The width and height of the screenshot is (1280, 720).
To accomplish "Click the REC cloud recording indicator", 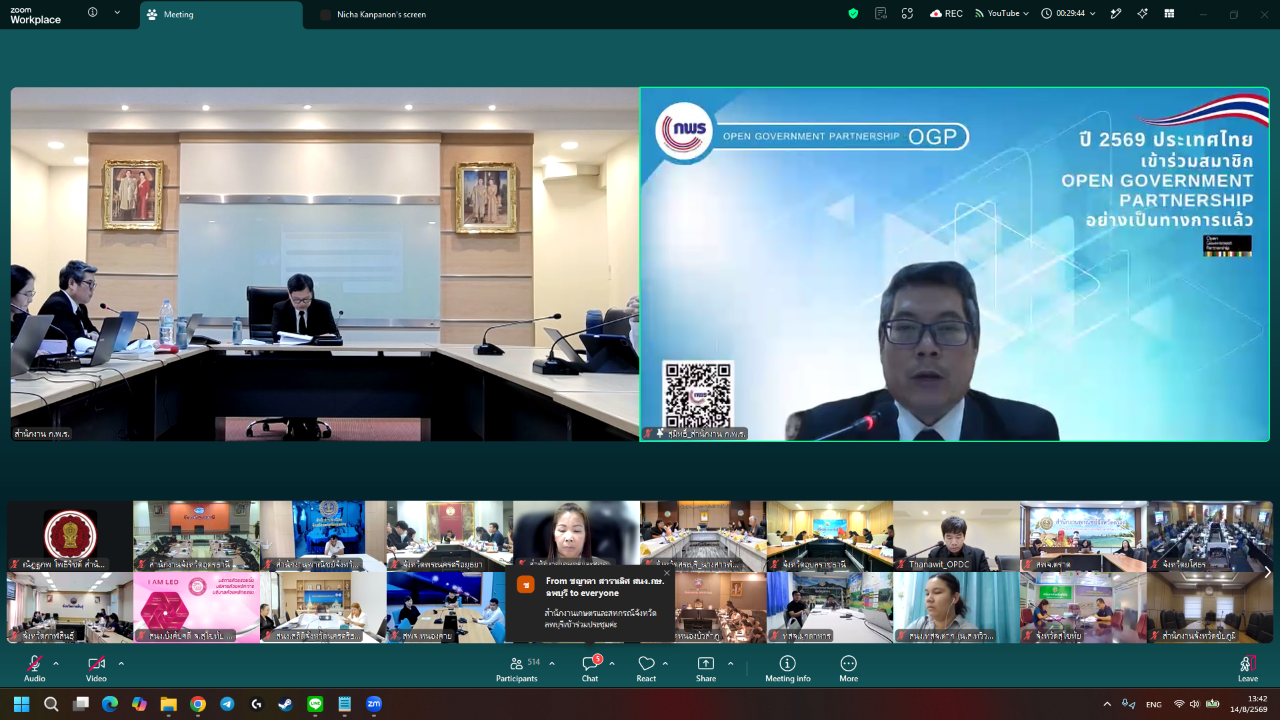I will click(x=946, y=13).
